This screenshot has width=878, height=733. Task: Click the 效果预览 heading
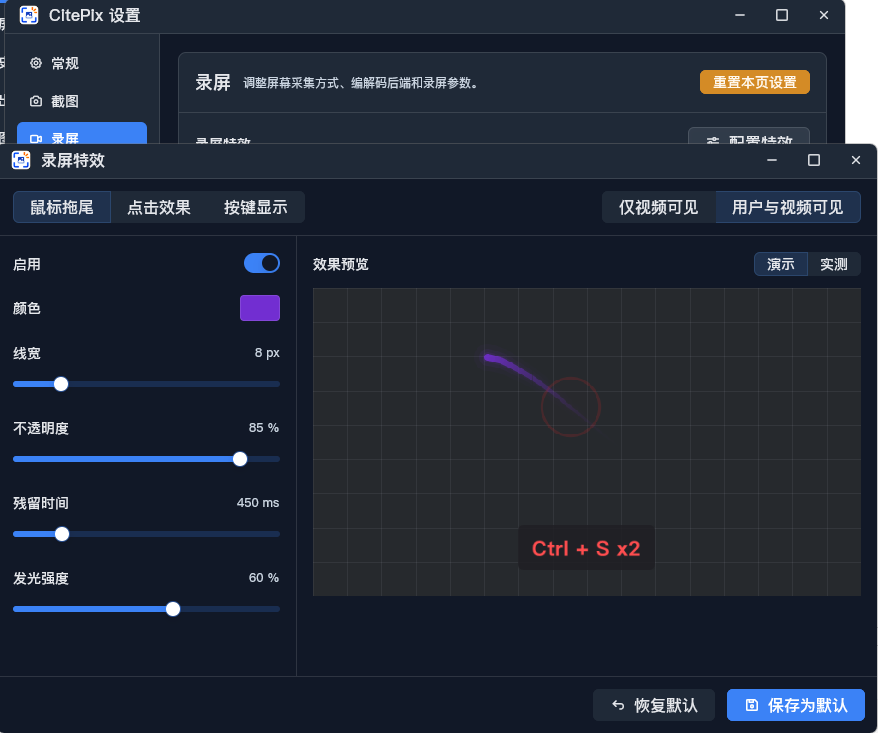tap(340, 264)
